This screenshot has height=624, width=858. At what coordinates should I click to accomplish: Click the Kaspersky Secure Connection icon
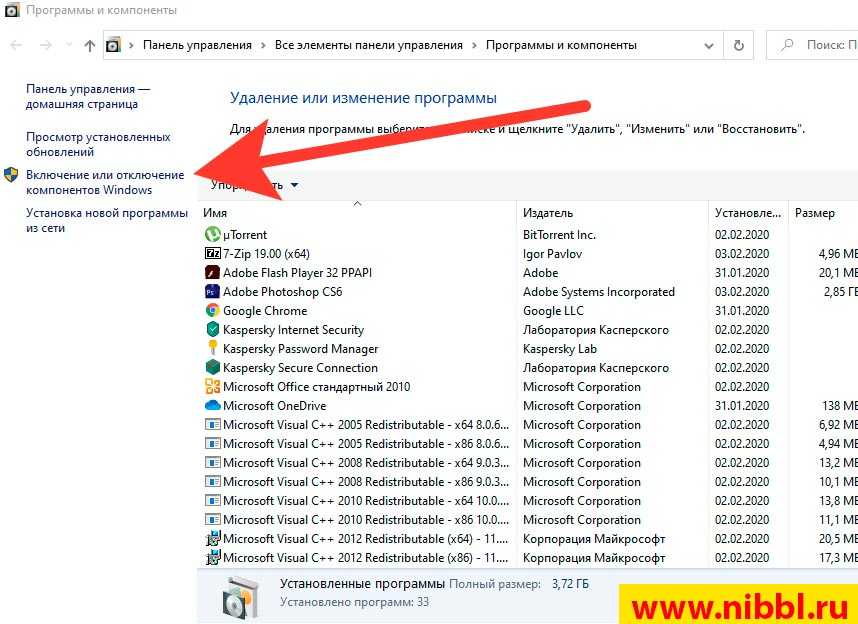point(212,367)
